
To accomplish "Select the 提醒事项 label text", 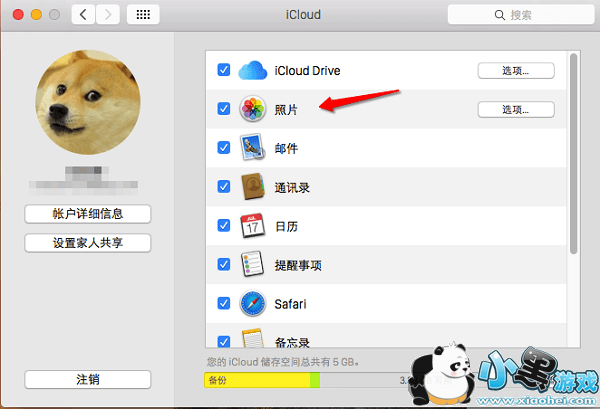I will click(x=298, y=265).
